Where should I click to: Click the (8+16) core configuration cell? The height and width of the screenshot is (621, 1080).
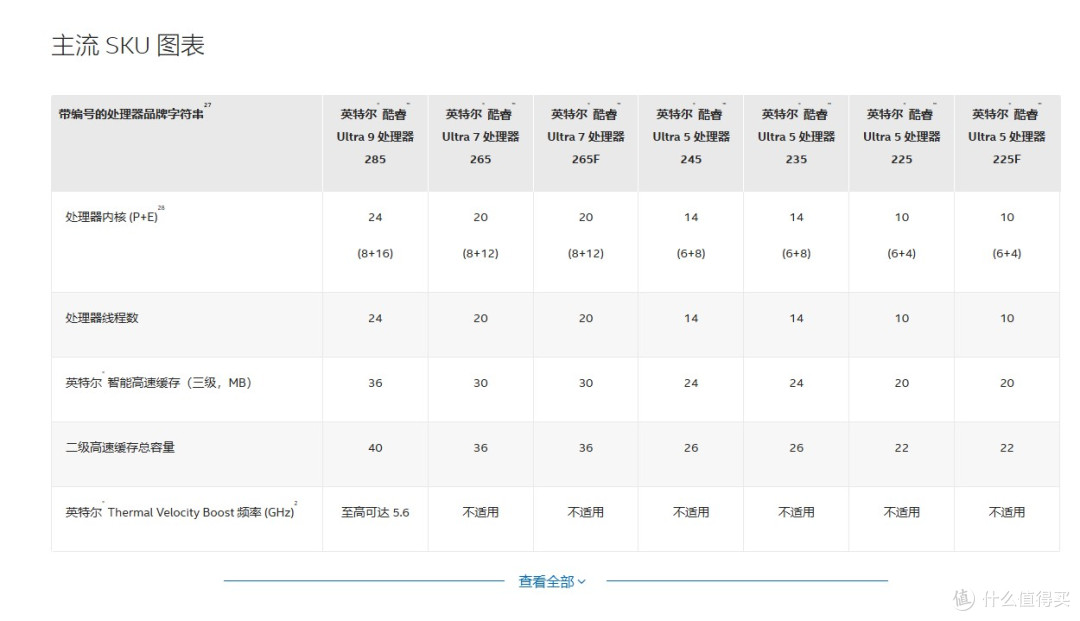pos(375,253)
